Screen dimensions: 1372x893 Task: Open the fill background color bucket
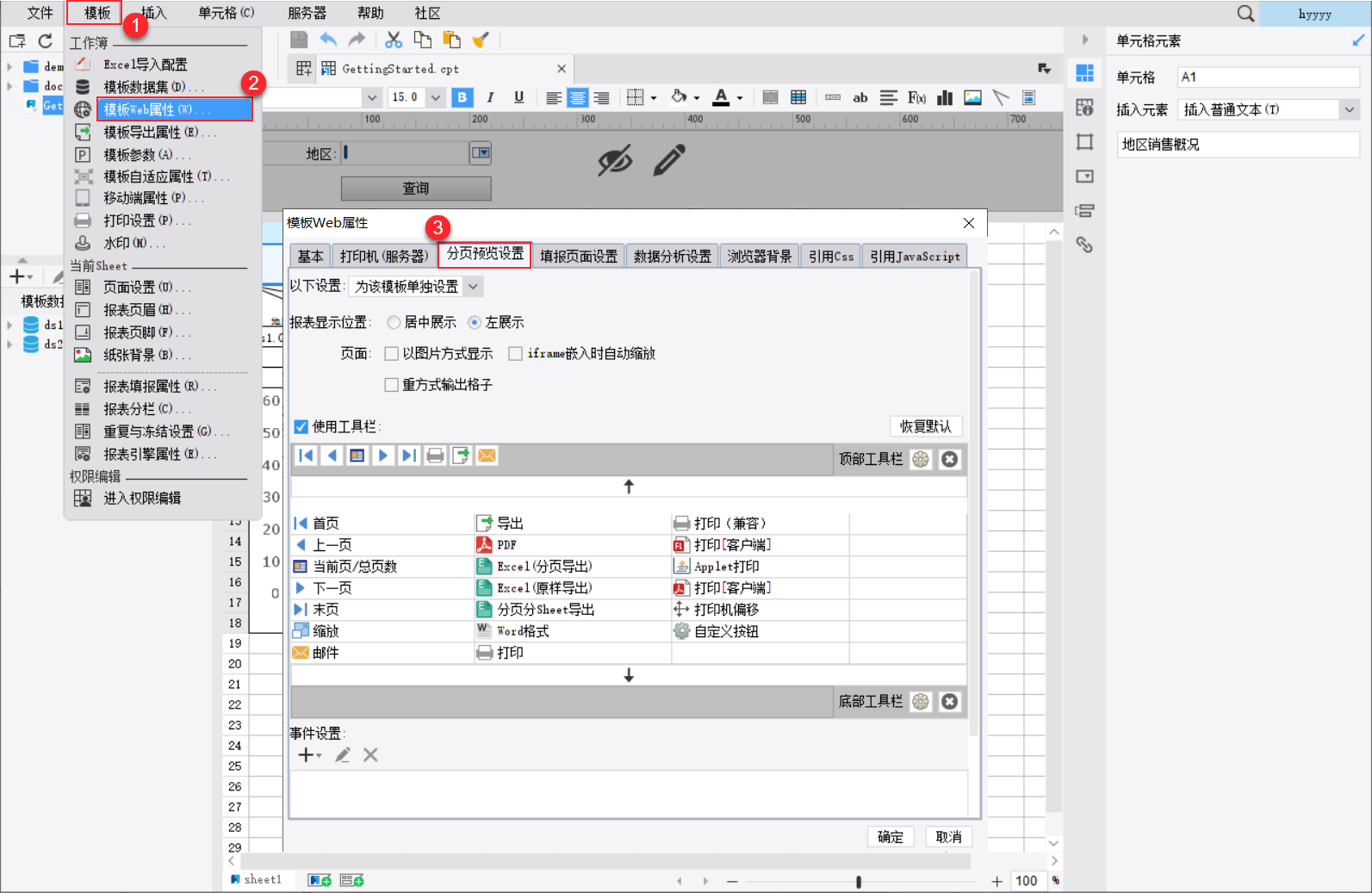point(685,97)
